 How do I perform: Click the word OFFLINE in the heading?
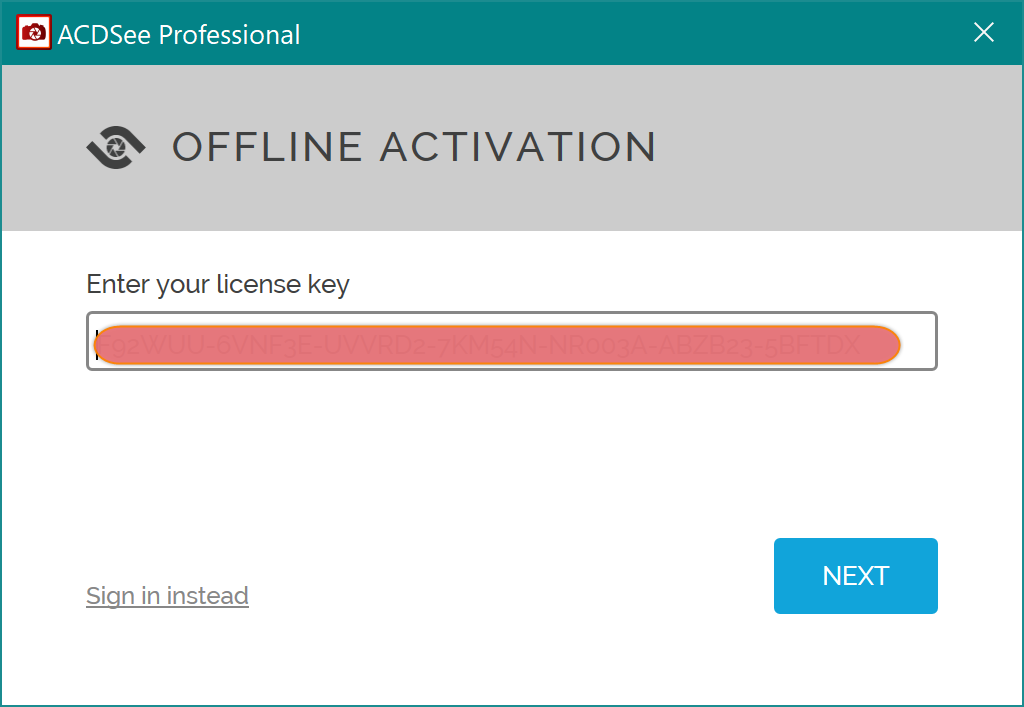[267, 147]
